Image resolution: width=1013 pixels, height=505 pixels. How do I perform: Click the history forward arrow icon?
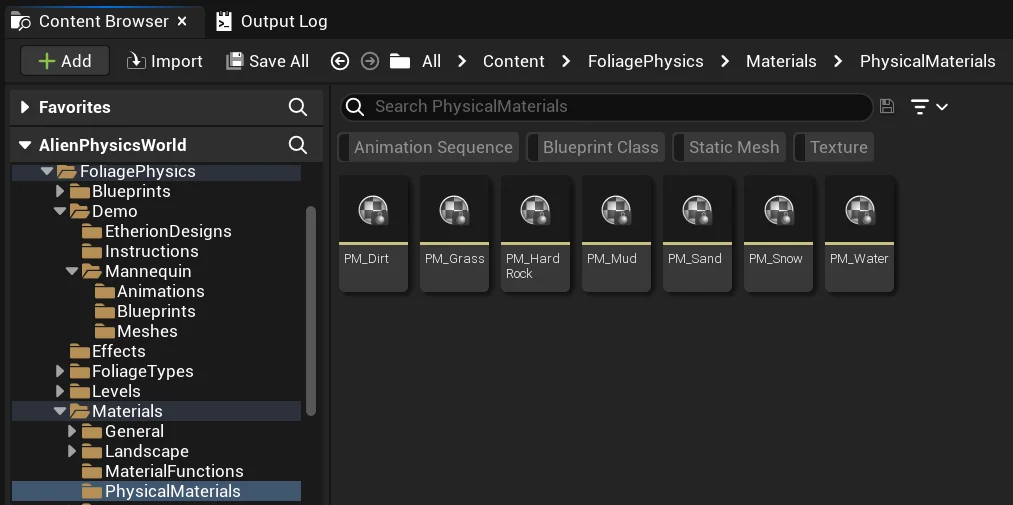(x=370, y=61)
